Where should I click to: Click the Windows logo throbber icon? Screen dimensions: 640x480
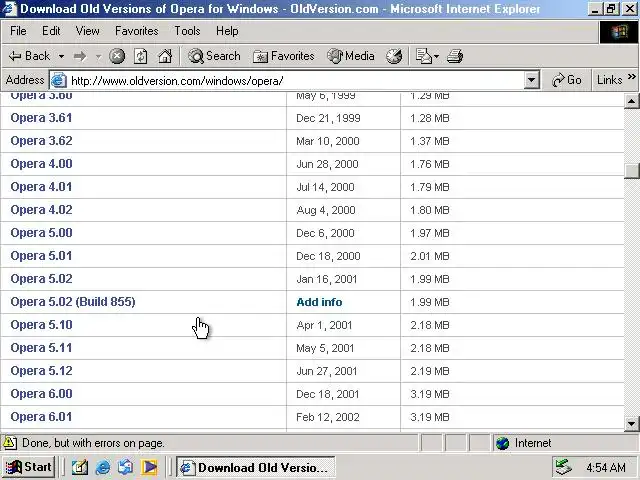[x=619, y=32]
